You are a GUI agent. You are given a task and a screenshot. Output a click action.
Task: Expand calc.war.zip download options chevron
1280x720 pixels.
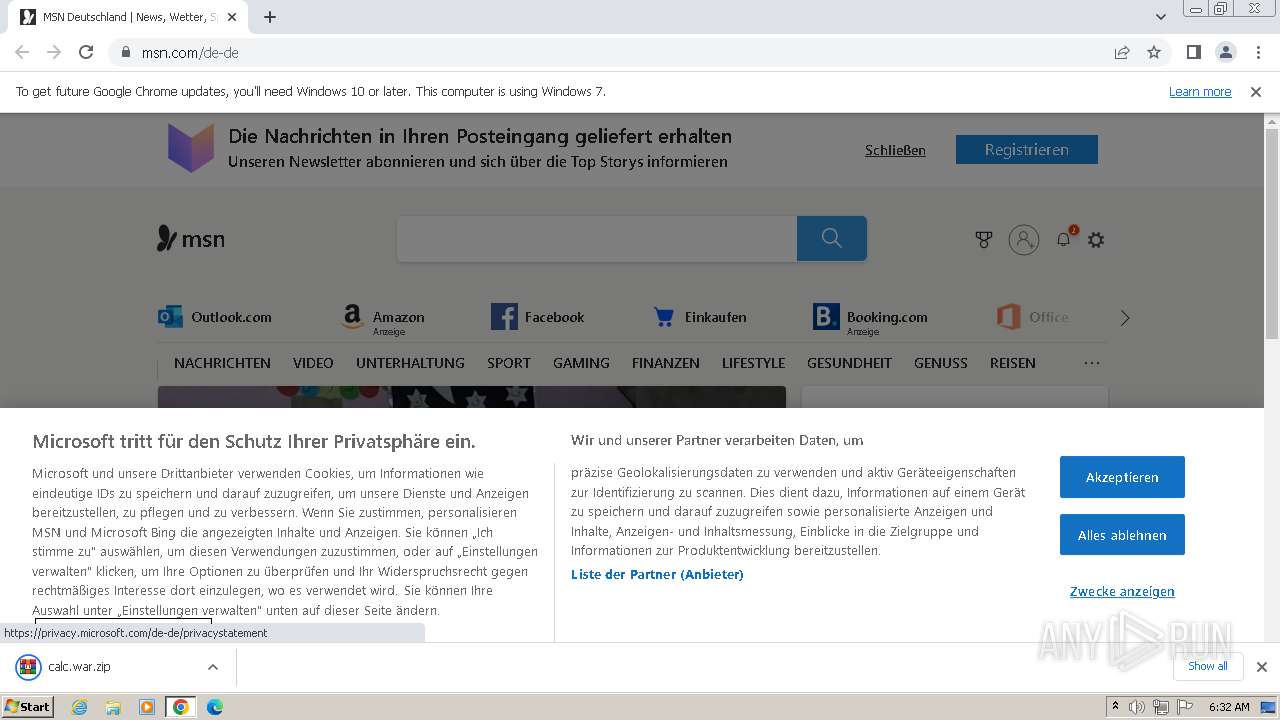212,667
